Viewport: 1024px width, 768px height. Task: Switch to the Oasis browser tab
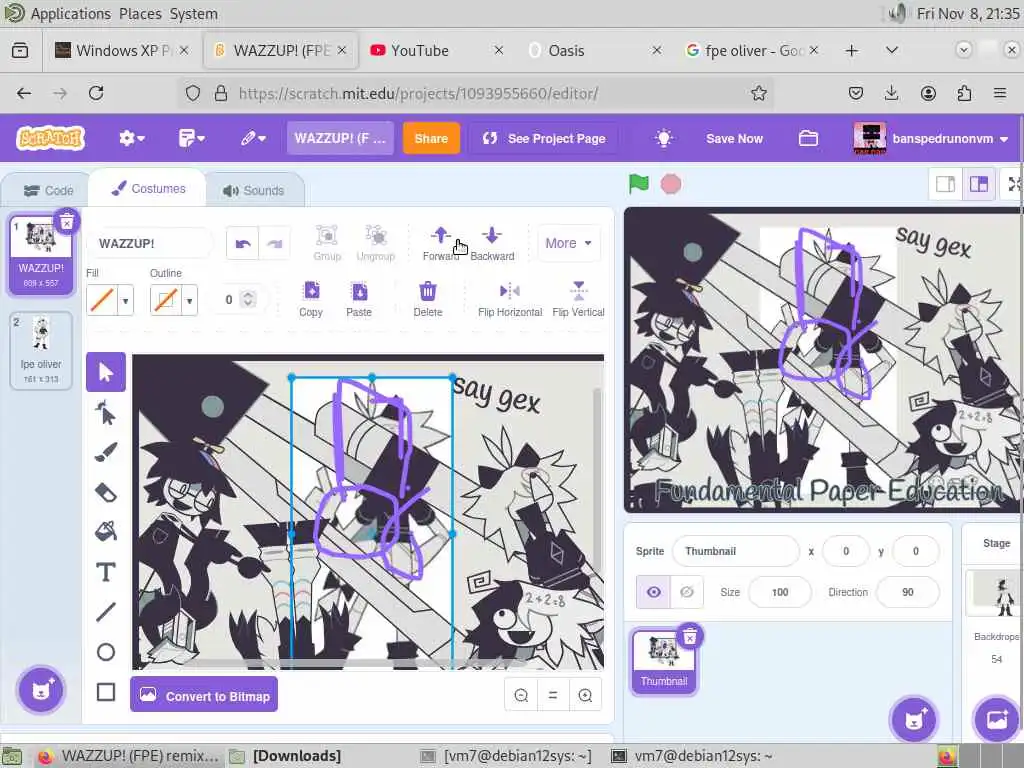pos(594,50)
